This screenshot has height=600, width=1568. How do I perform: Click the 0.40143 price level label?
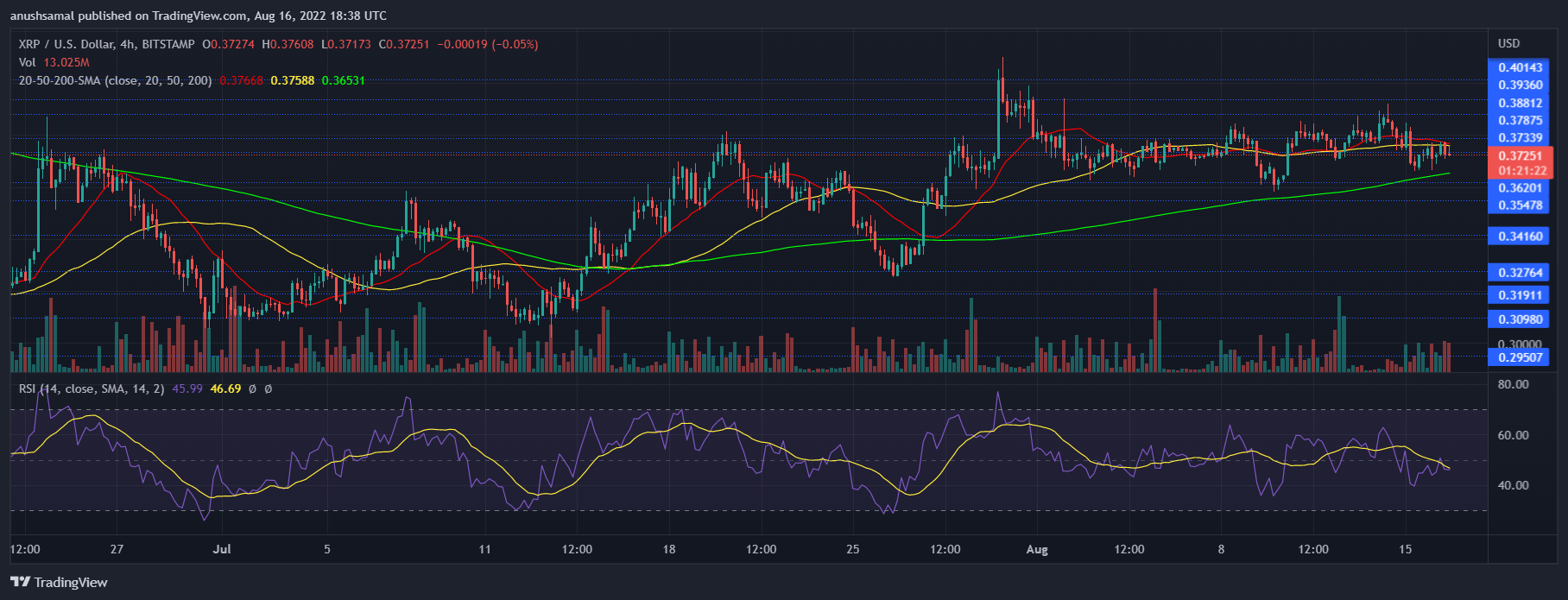click(1520, 67)
